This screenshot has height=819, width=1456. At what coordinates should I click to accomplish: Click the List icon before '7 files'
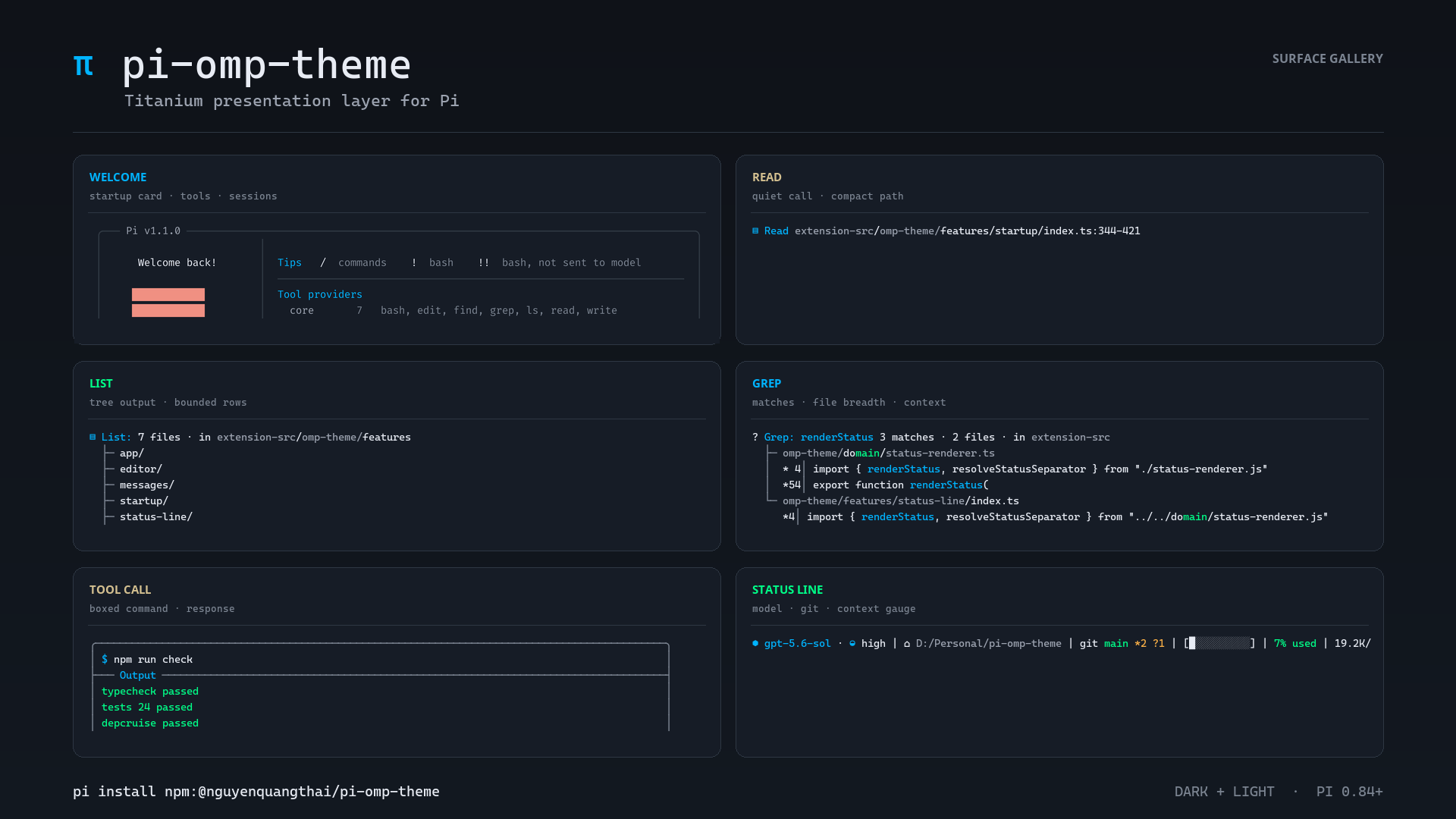[x=93, y=437]
